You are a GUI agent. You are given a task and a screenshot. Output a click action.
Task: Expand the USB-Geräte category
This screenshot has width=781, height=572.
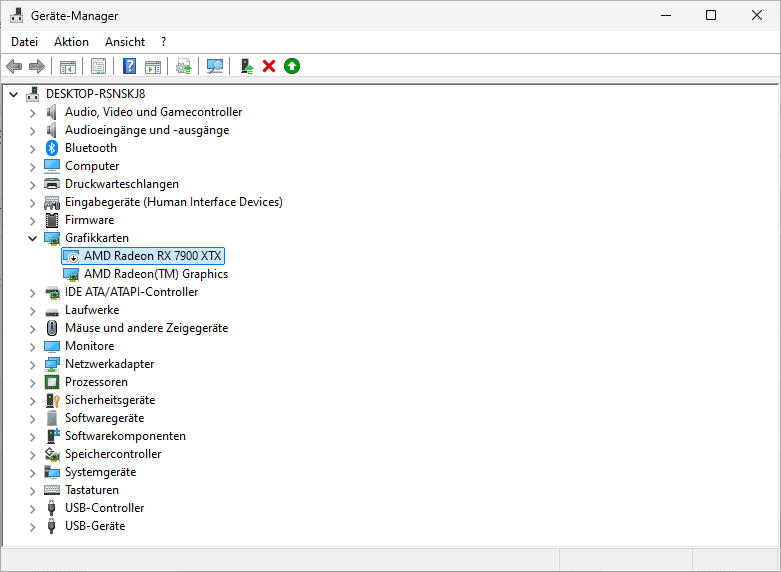click(x=32, y=526)
